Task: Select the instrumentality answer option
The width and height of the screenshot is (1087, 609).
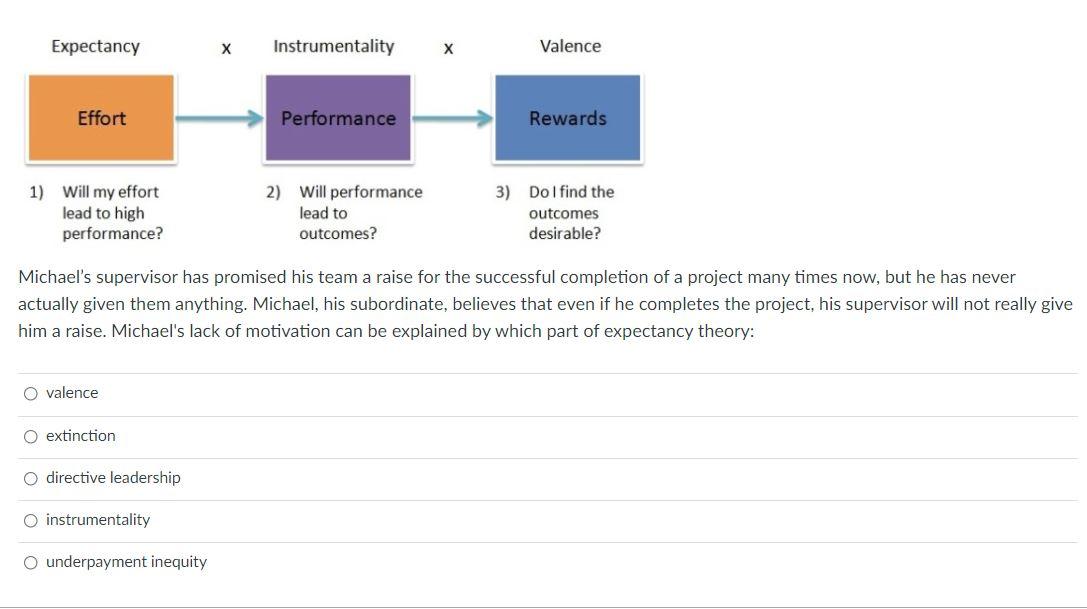Action: [31, 520]
